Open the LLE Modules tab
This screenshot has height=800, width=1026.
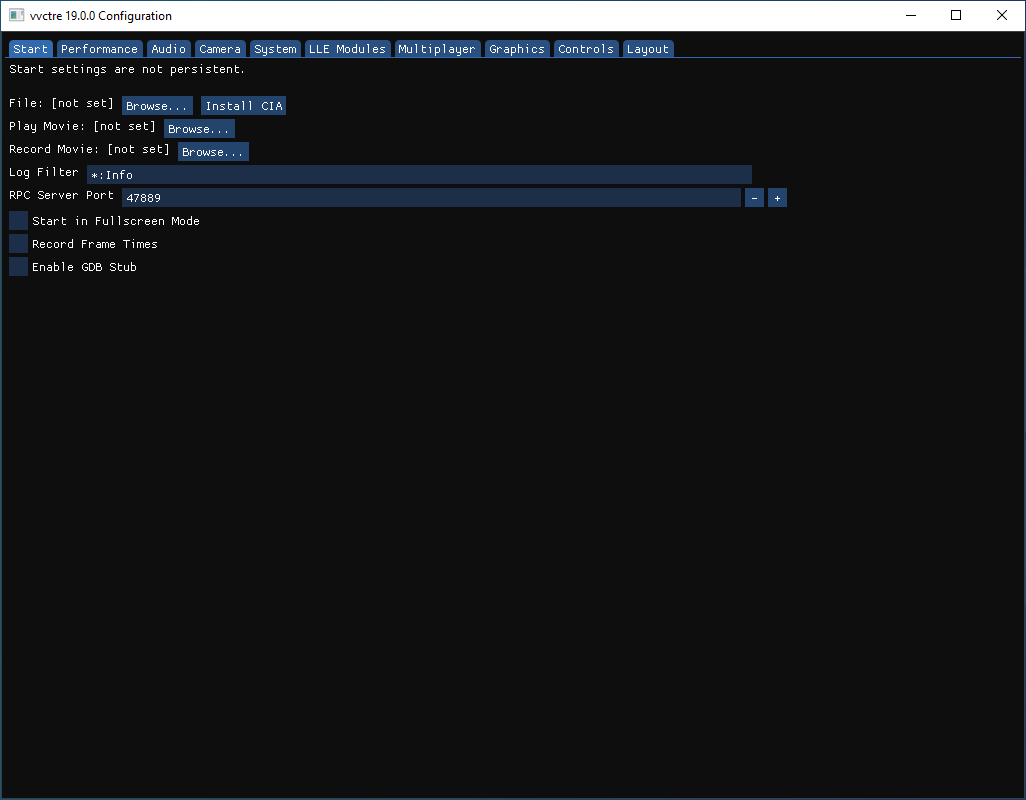(x=347, y=49)
